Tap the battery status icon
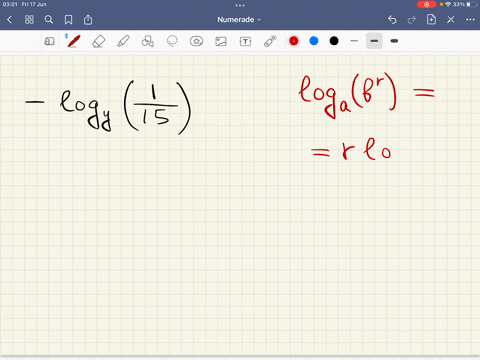This screenshot has height=360, width=480. point(472,4)
